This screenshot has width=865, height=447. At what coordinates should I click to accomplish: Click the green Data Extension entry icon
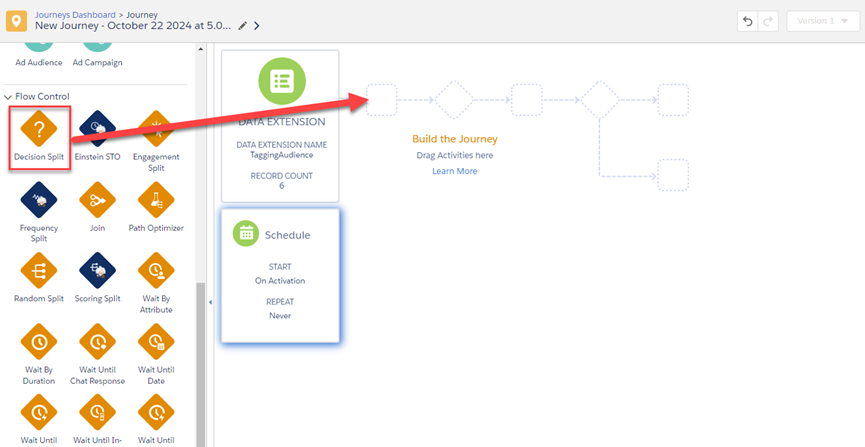pyautogui.click(x=282, y=81)
